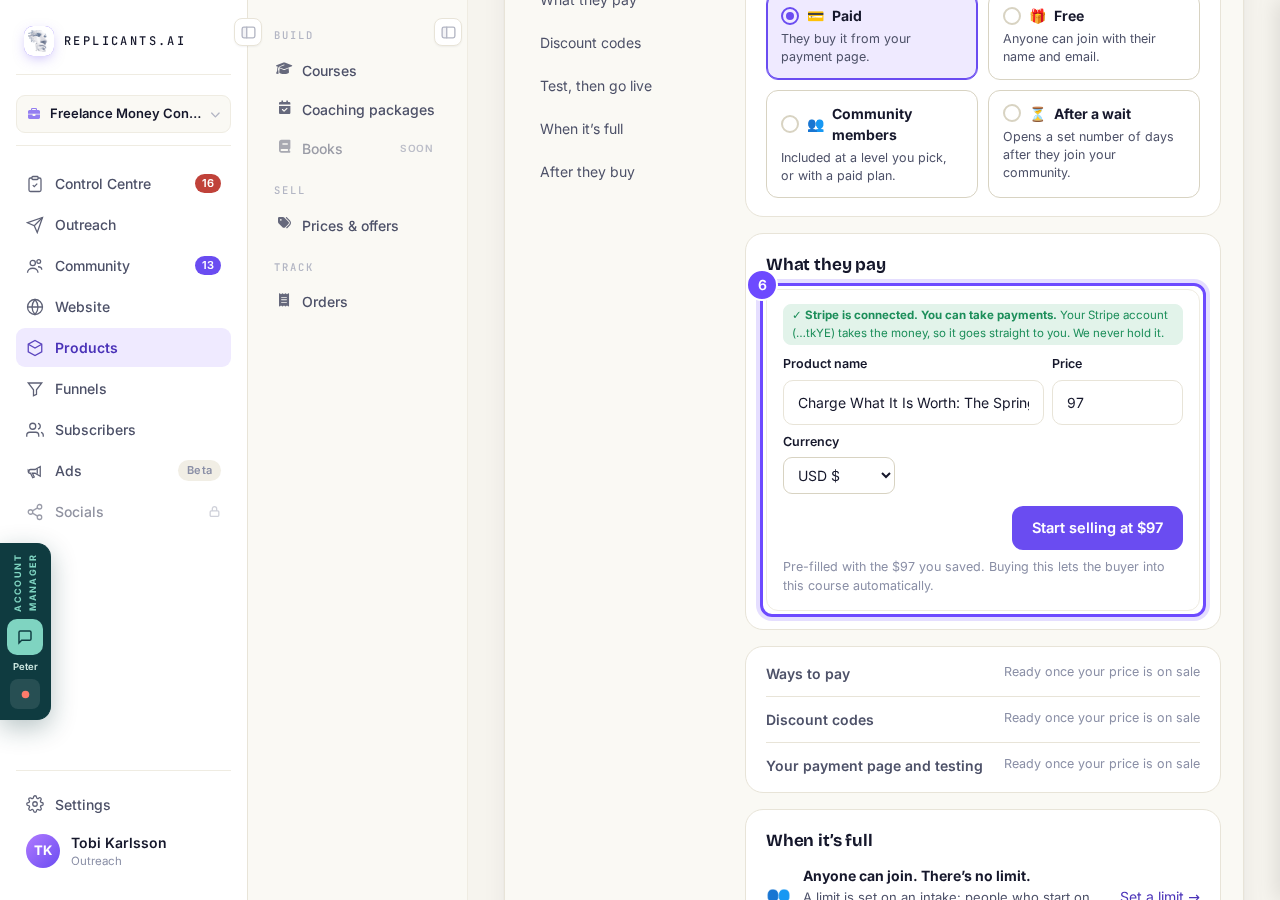Select the Paid access radio option
This screenshot has height=900, width=1280.
[x=790, y=16]
